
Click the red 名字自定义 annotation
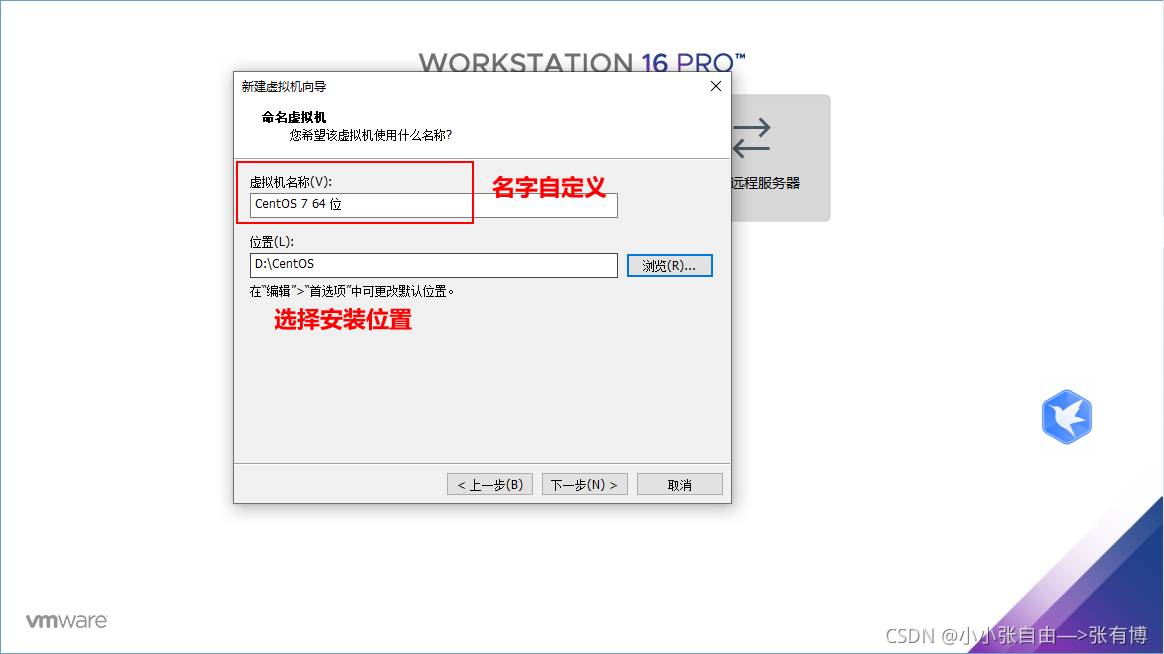(549, 187)
